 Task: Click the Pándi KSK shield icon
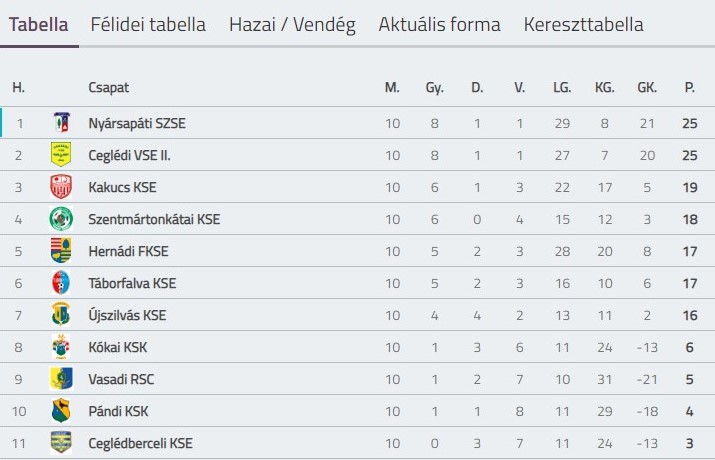(x=61, y=411)
